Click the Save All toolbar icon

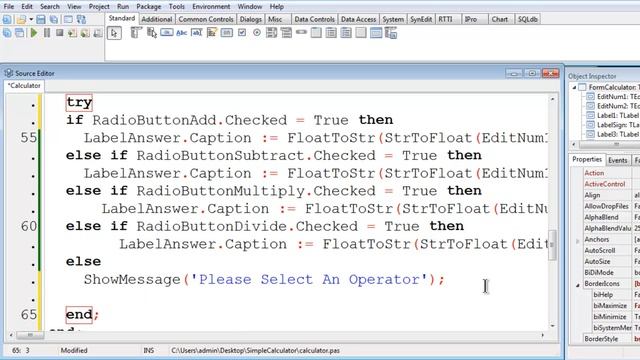pos(53,19)
